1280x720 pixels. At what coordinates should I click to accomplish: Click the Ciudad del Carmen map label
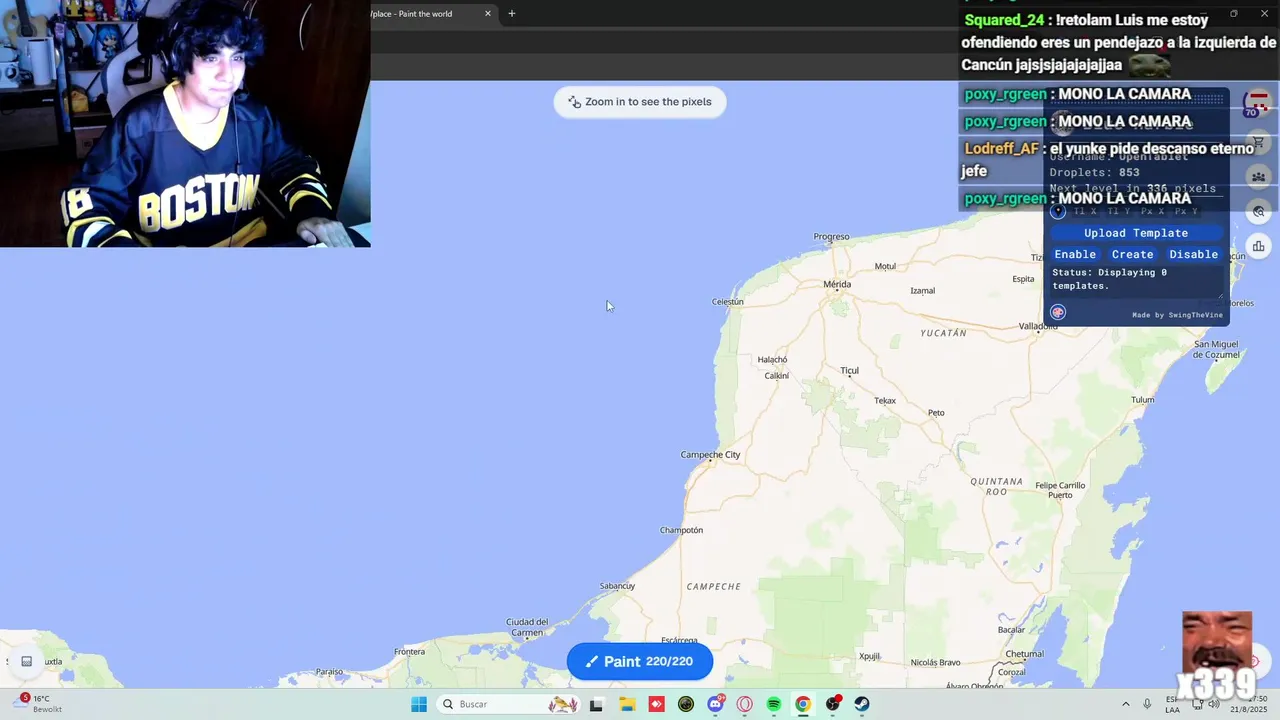527,627
